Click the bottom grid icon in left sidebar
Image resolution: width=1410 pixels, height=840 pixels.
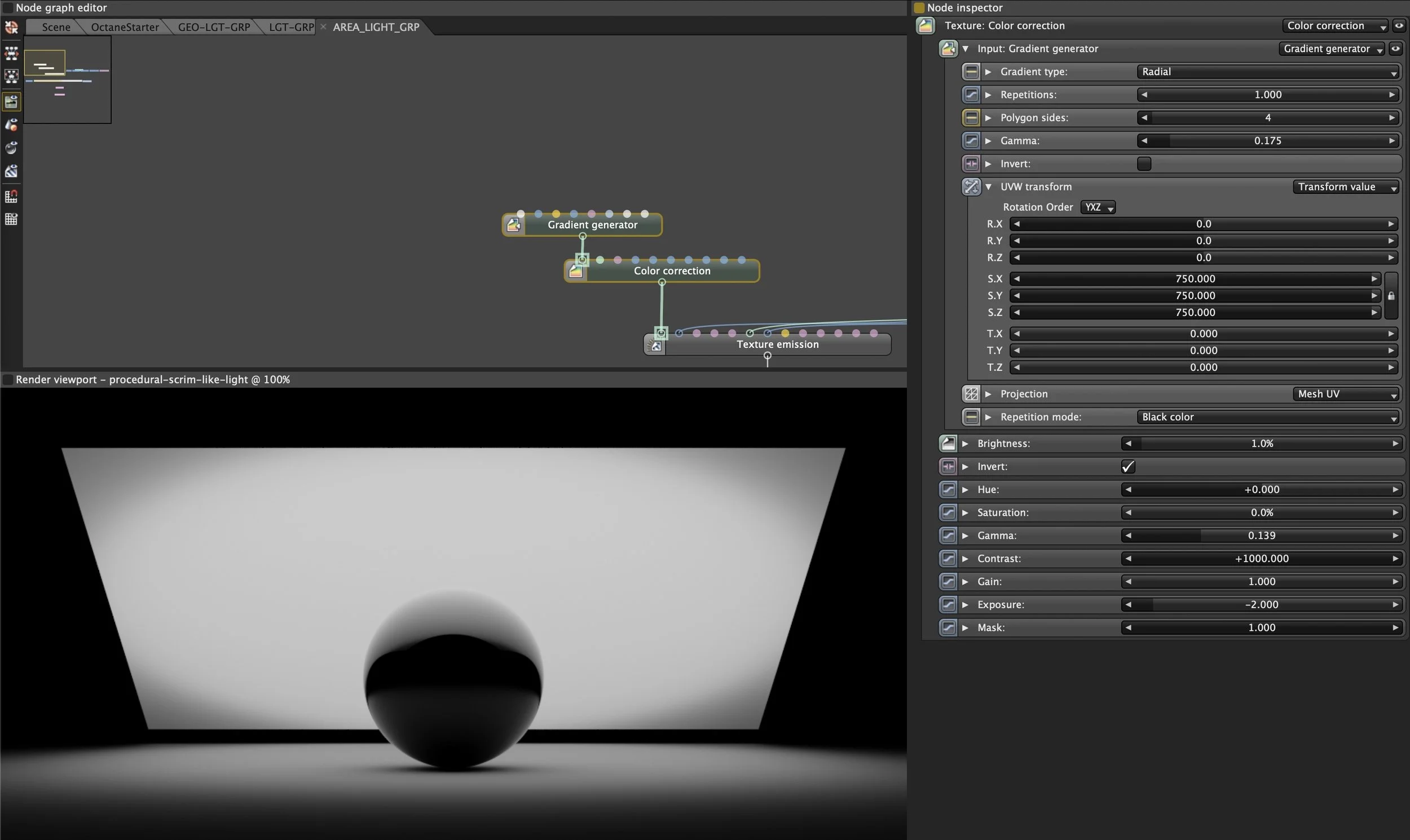click(x=11, y=219)
